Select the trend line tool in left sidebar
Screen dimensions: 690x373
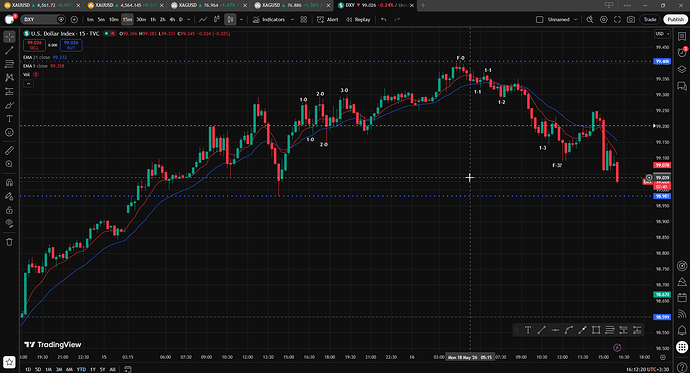[9, 51]
